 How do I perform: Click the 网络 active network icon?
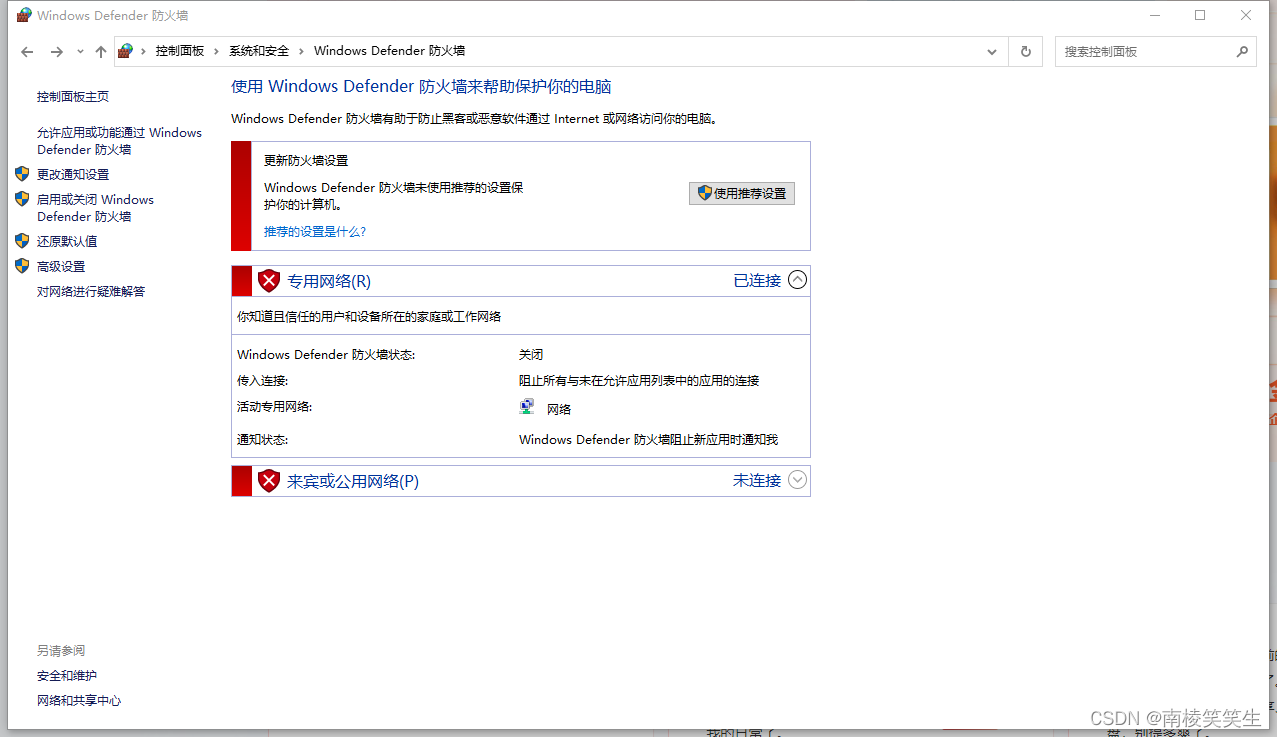coord(527,407)
